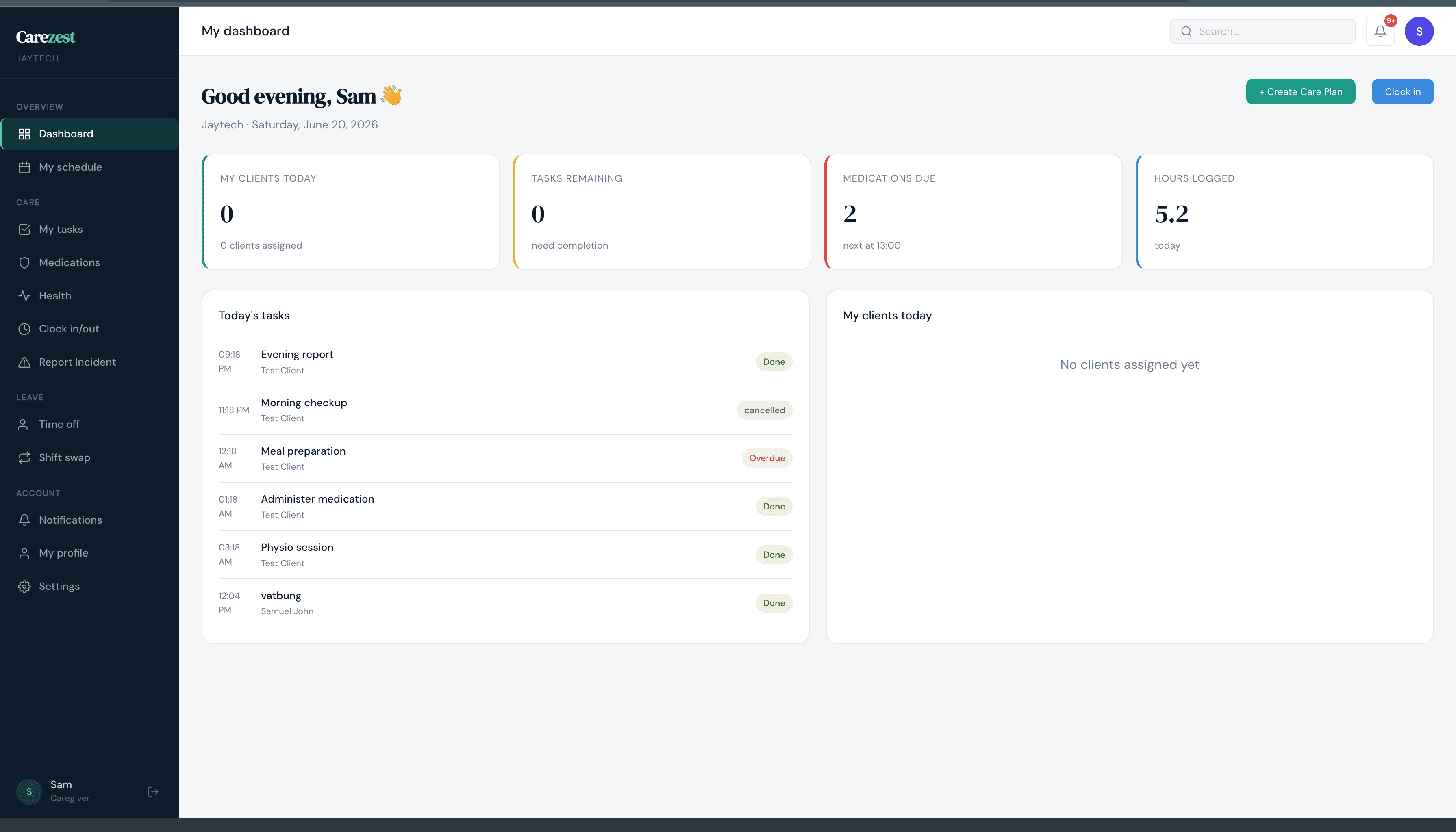Click the Done badge on vatbung

774,603
